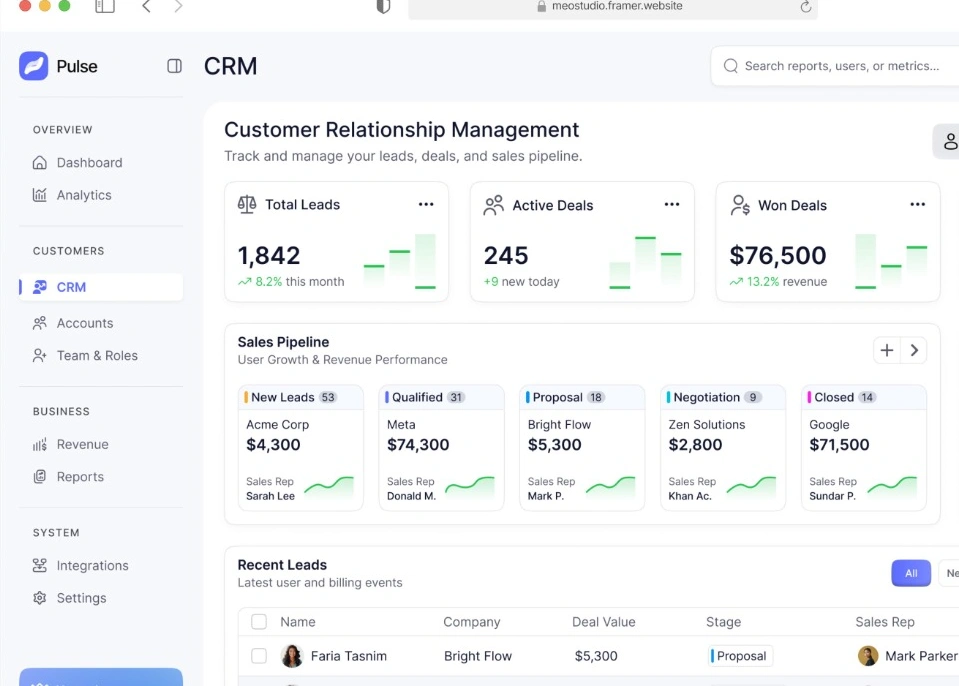Click the Closed column header

[x=864, y=397]
